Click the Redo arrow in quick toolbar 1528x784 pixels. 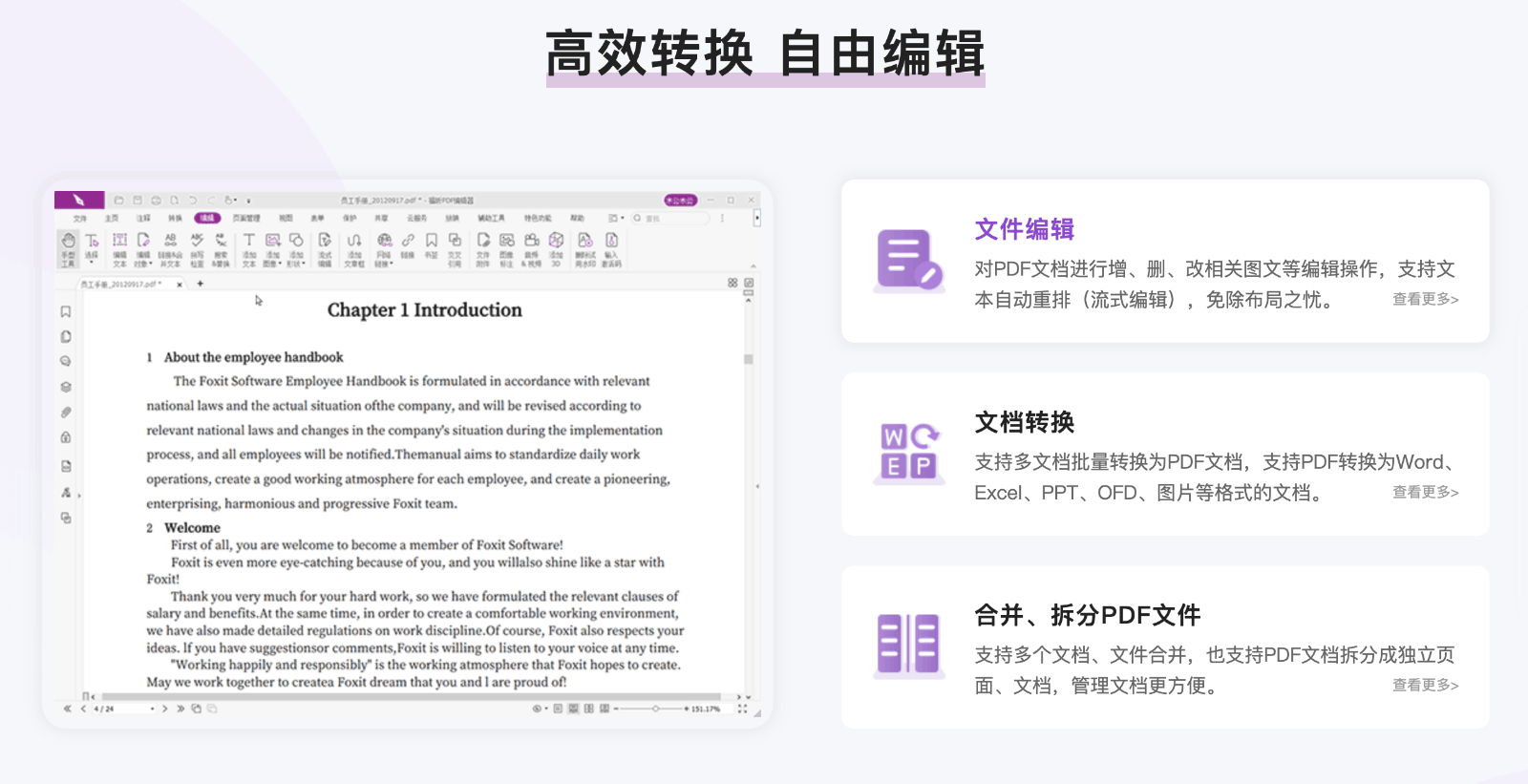click(211, 201)
